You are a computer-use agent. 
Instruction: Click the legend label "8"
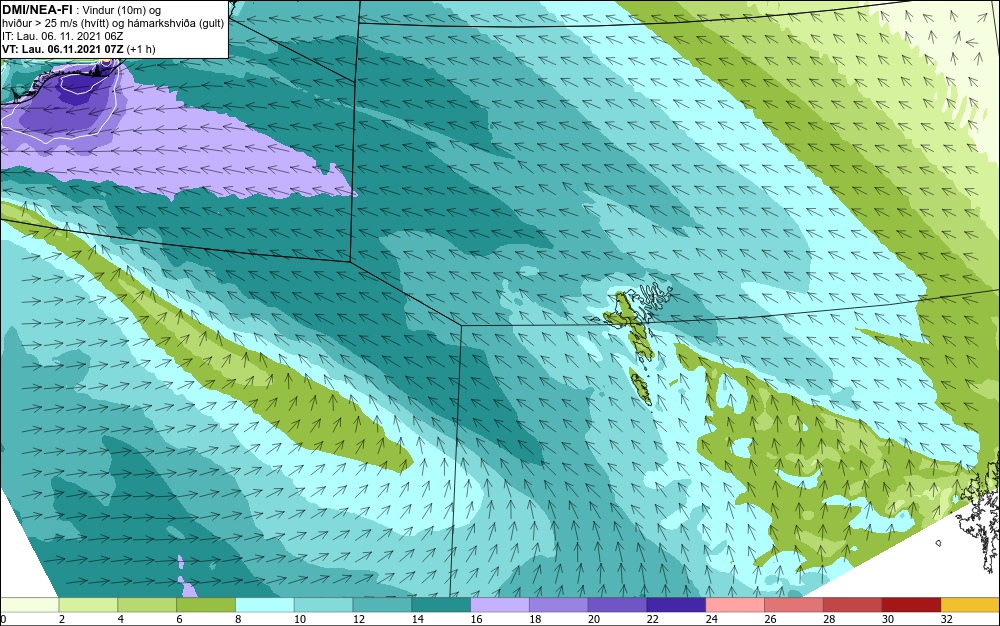238,619
